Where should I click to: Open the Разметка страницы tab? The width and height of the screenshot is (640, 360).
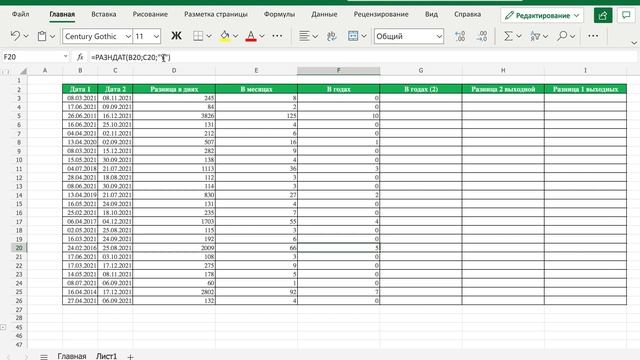(x=216, y=14)
